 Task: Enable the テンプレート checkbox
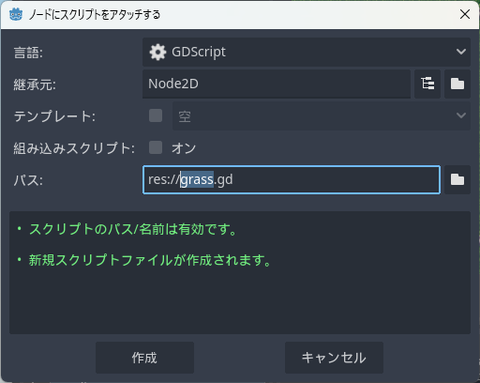pyautogui.click(x=155, y=116)
